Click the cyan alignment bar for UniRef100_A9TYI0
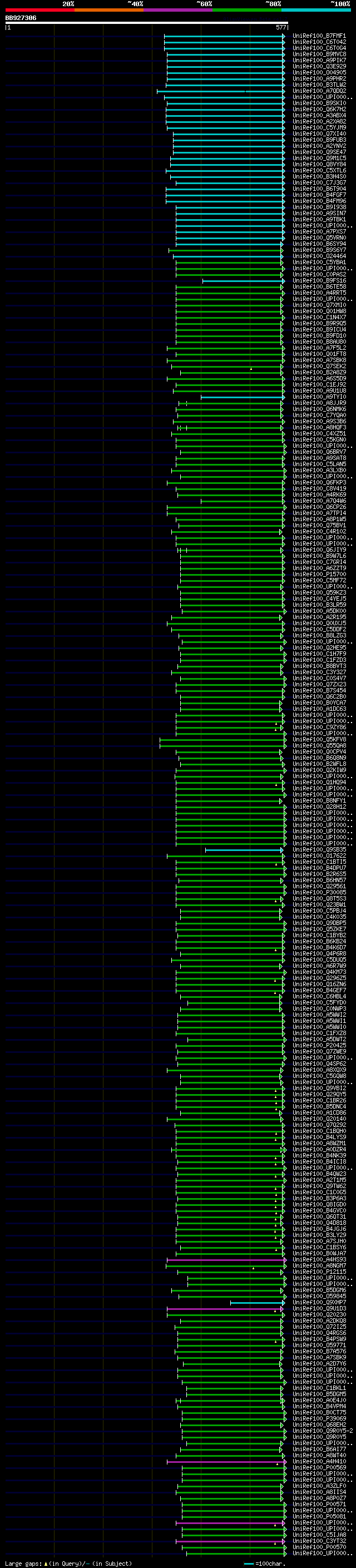 (243, 397)
